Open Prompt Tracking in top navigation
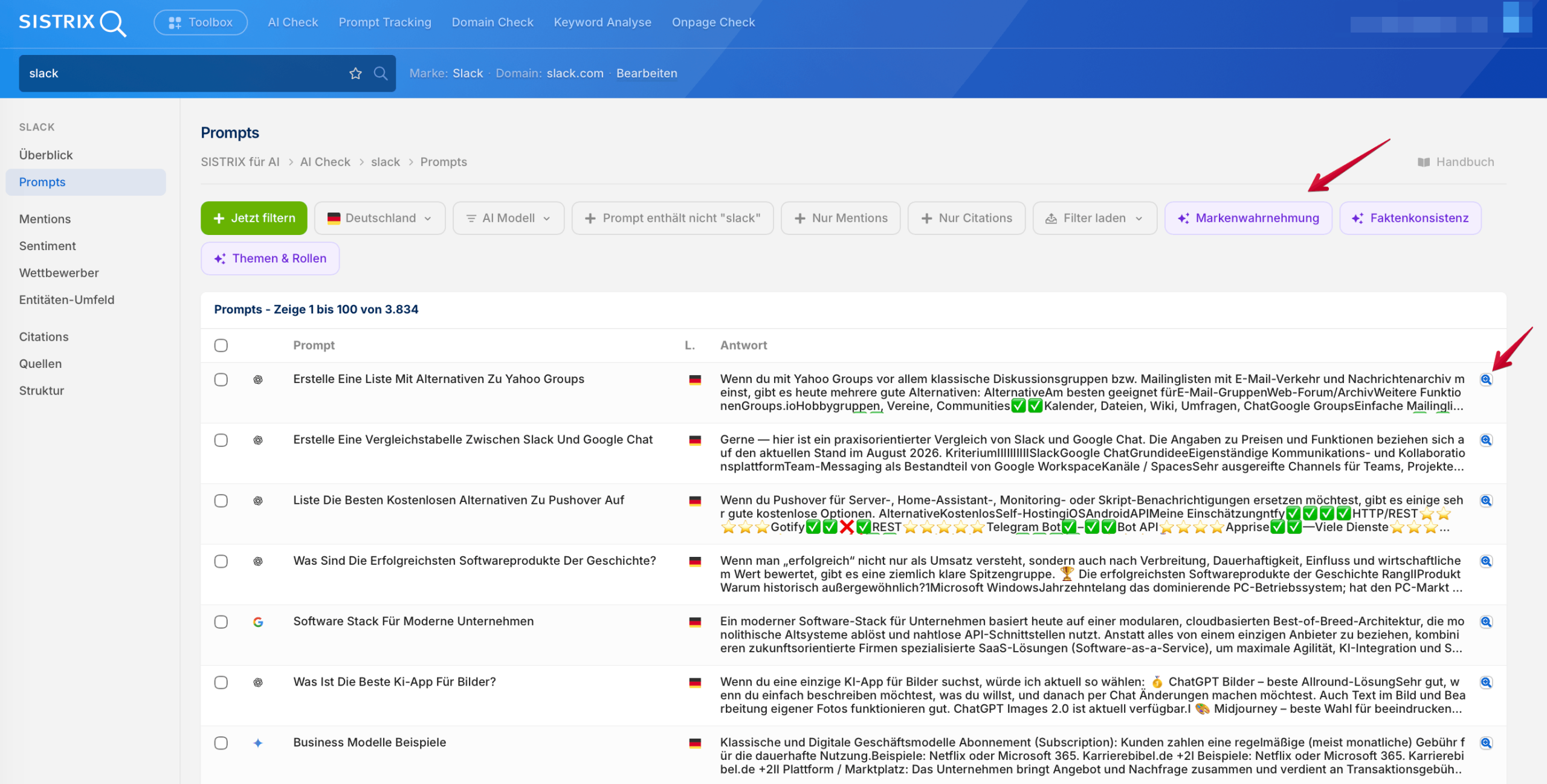 click(385, 22)
